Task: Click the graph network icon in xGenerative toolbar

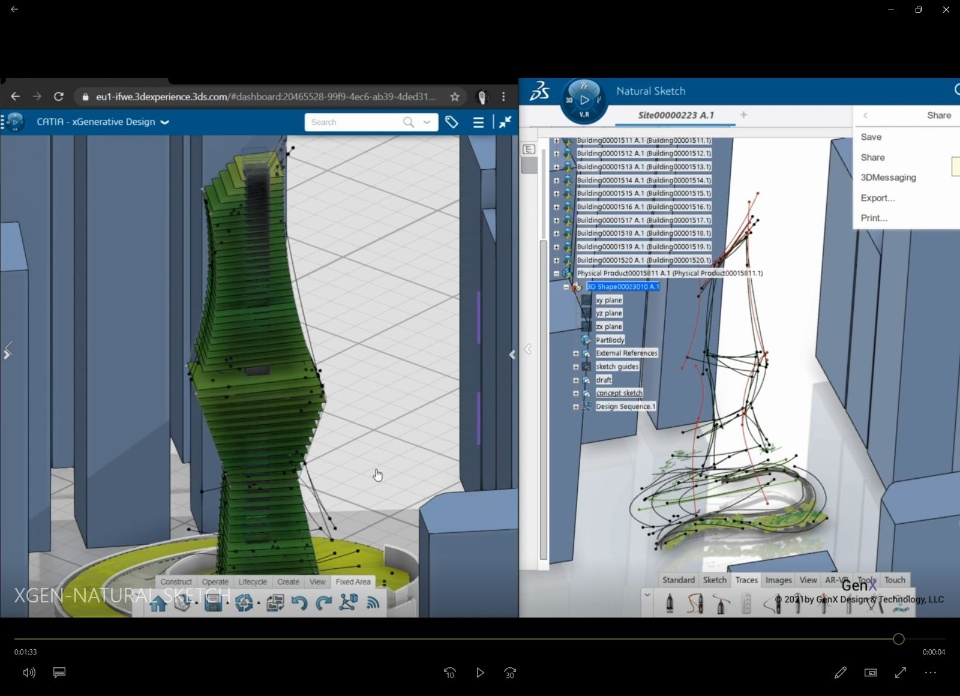Action: [348, 603]
